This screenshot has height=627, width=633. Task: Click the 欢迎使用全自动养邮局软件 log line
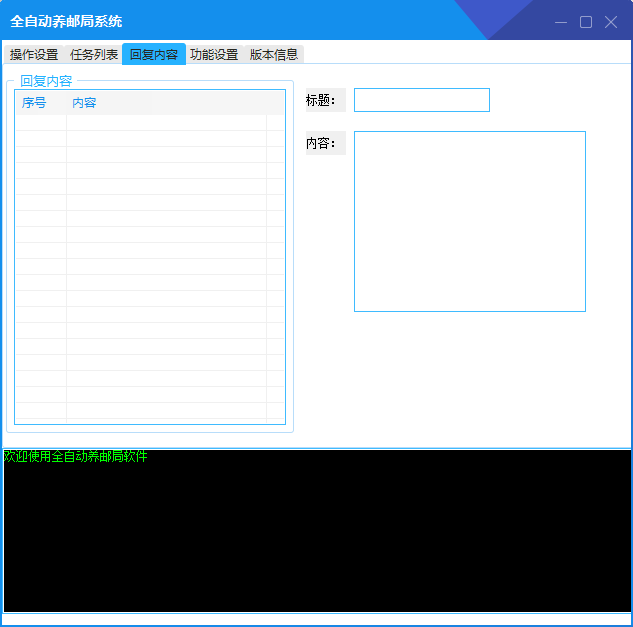coord(75,456)
